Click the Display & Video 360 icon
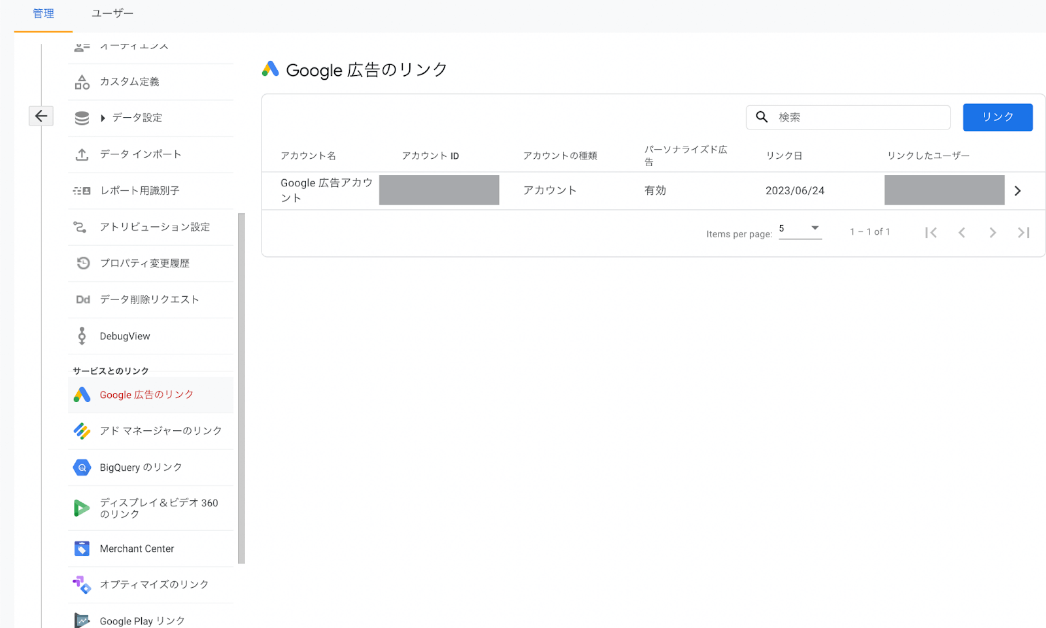This screenshot has height=628, width=1046. tap(81, 509)
